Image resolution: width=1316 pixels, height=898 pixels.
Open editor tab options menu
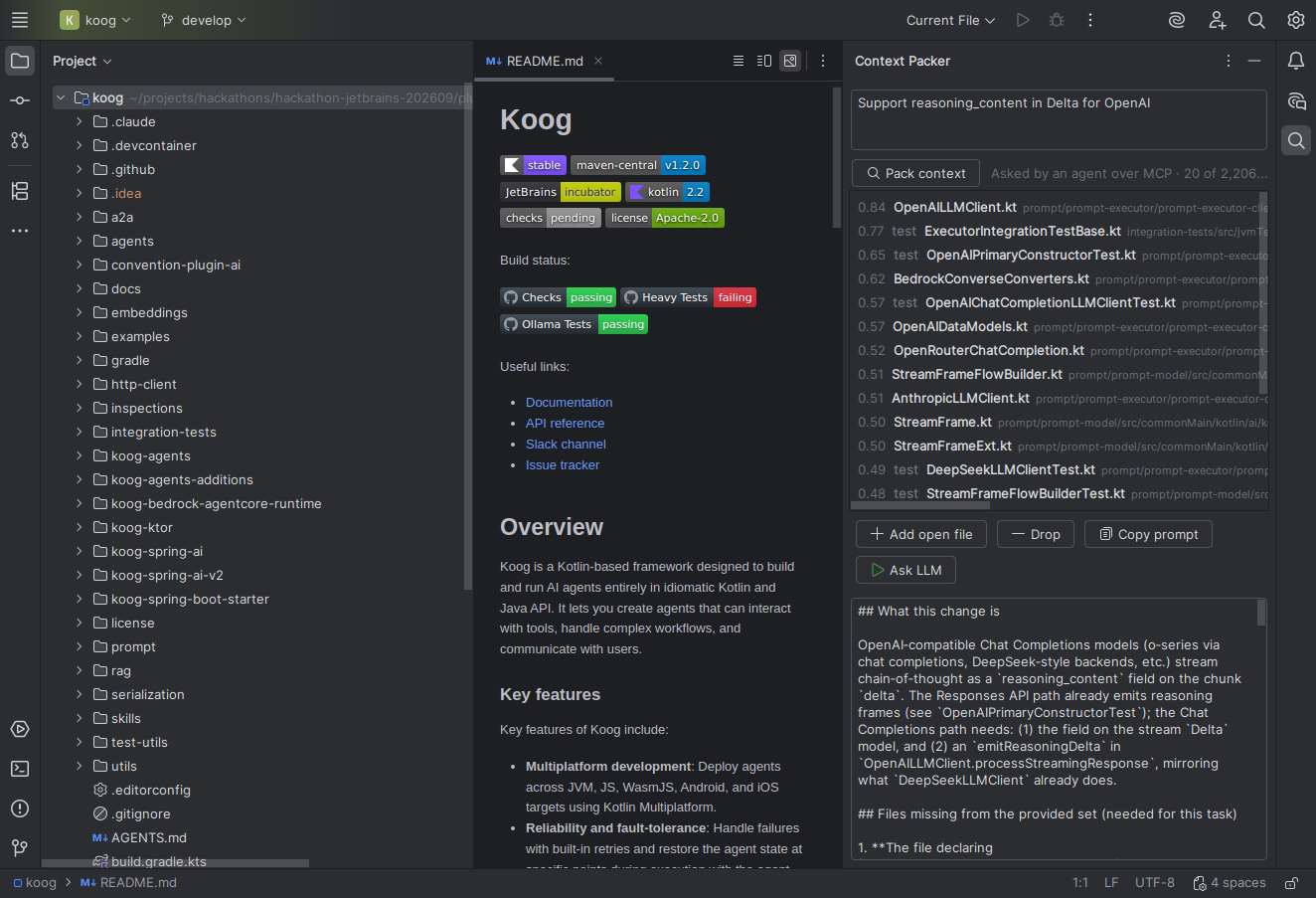tap(823, 61)
